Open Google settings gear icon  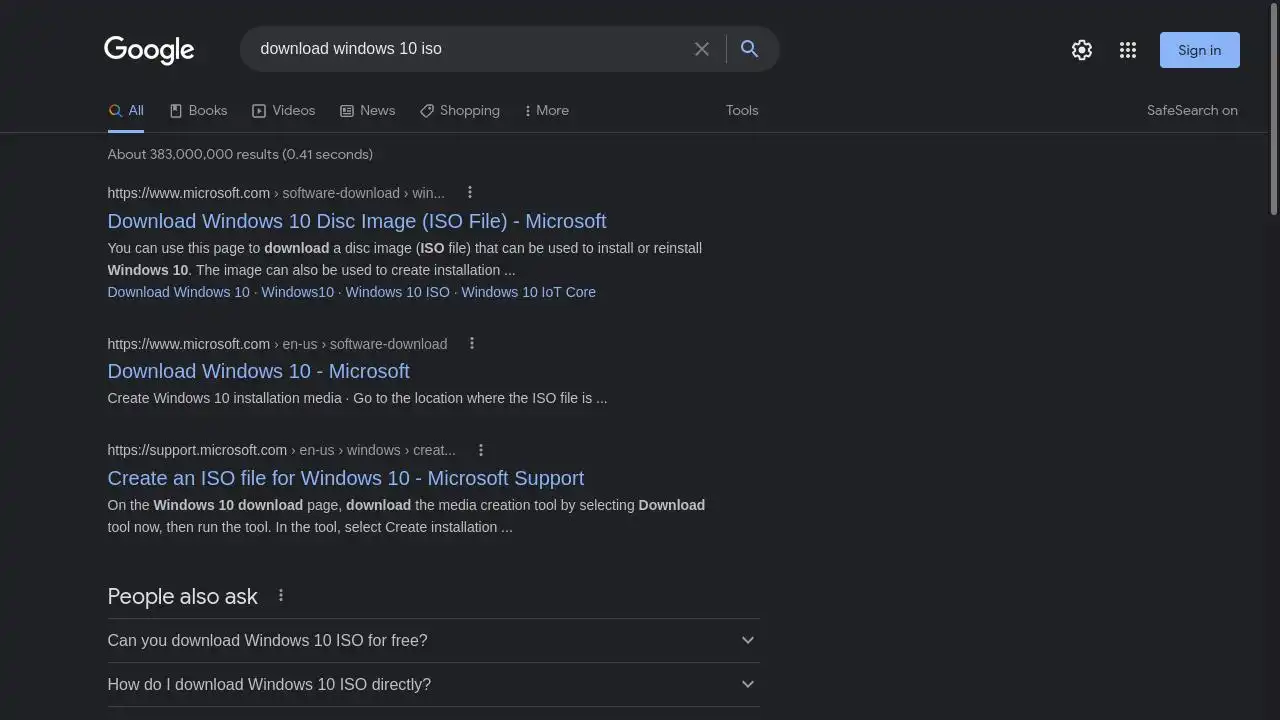tap(1082, 50)
